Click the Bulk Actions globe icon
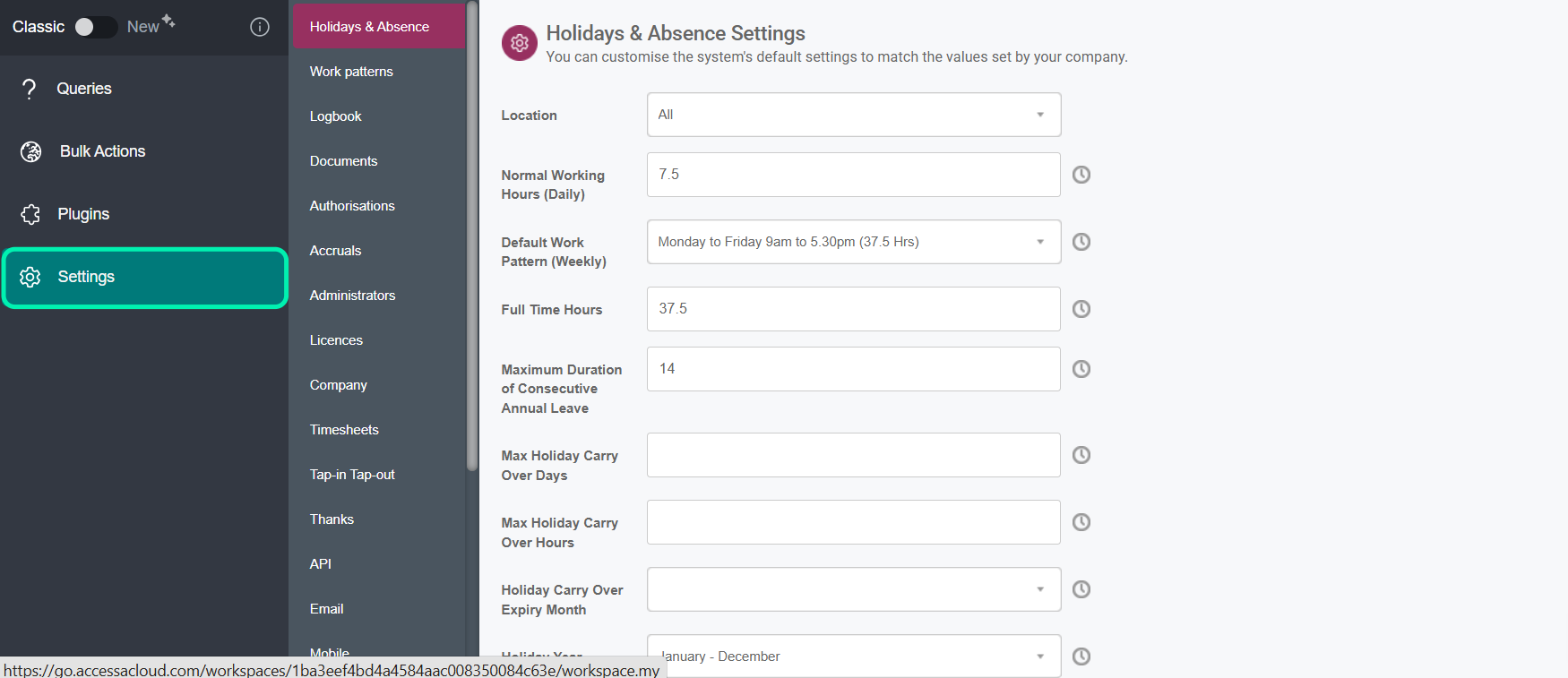 coord(31,151)
